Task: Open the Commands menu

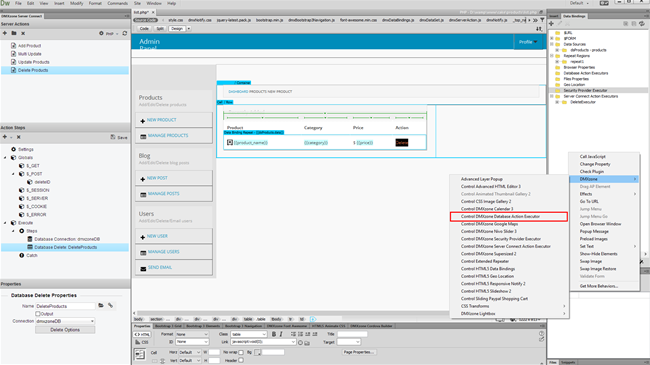Action: click(118, 3)
